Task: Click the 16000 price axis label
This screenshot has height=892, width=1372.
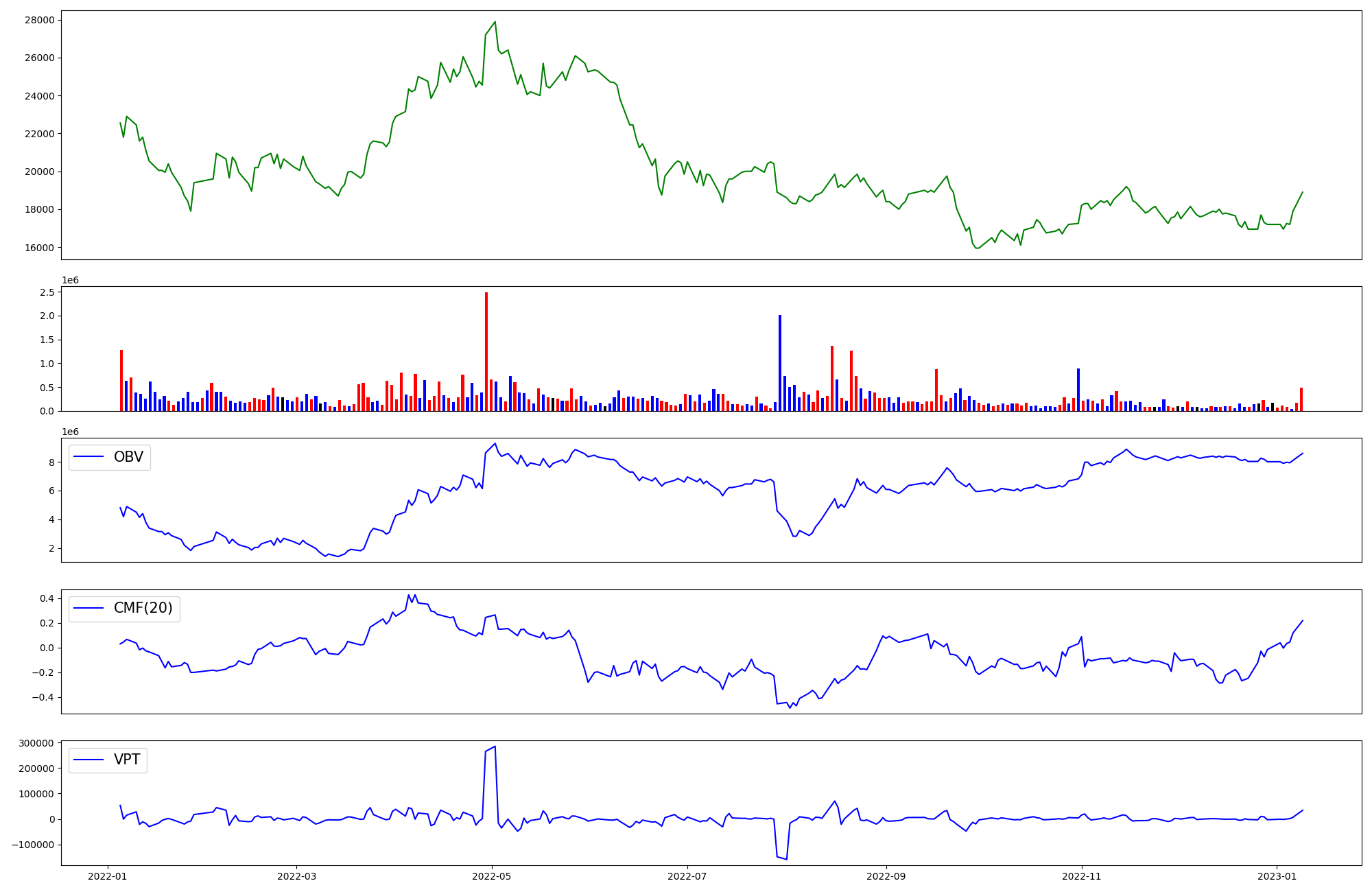Action: 39,248
